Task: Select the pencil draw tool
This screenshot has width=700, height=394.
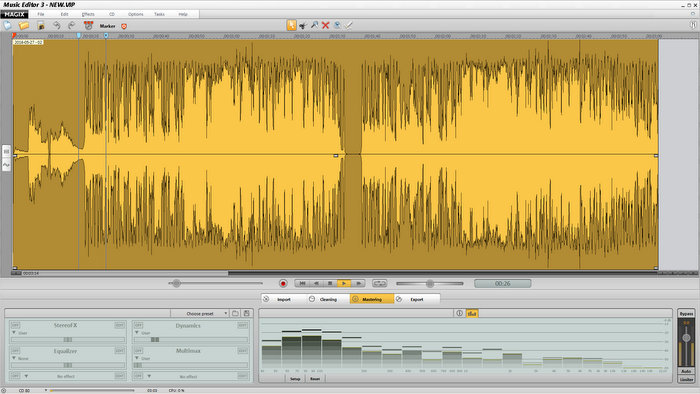Action: [349, 25]
